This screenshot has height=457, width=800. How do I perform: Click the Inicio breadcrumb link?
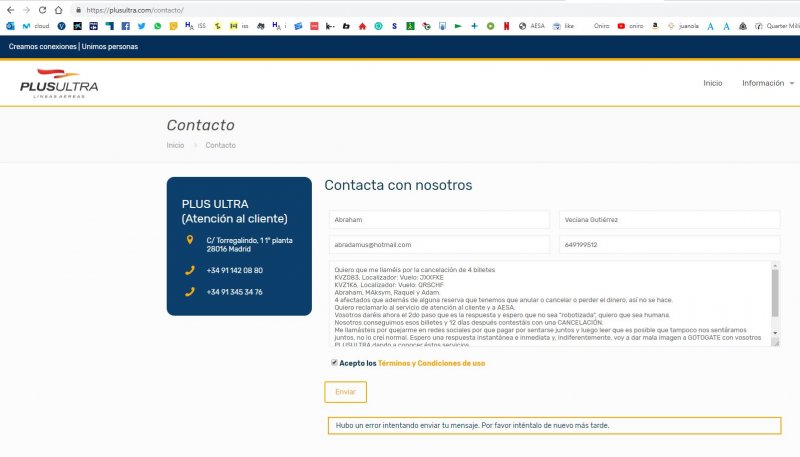click(175, 145)
